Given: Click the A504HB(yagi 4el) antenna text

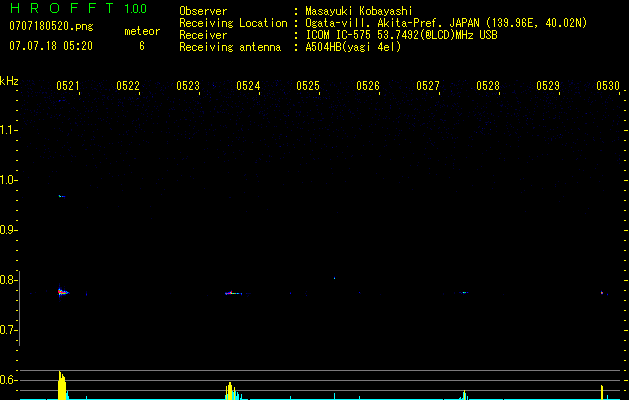Looking at the screenshot, I should (x=353, y=47).
